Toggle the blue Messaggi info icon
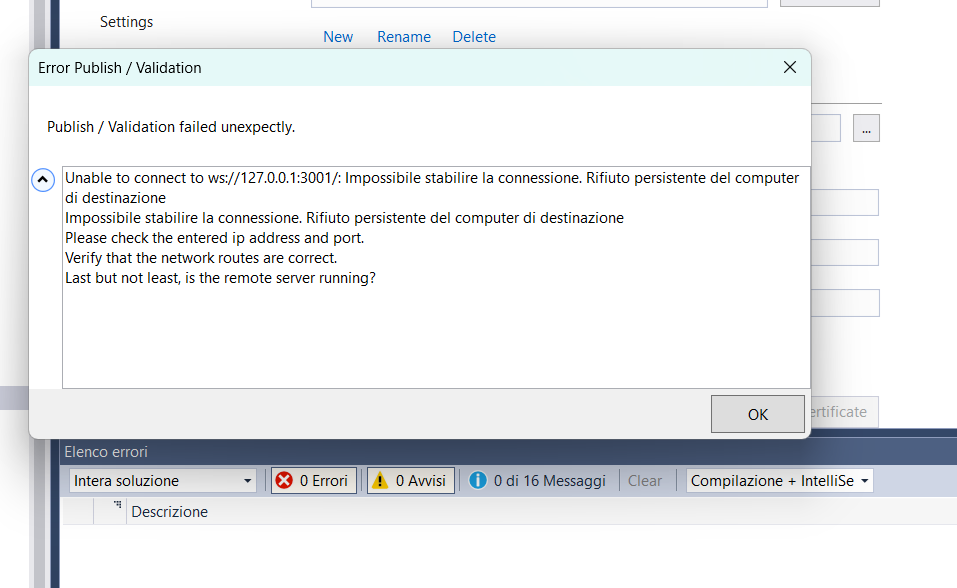 coord(478,481)
